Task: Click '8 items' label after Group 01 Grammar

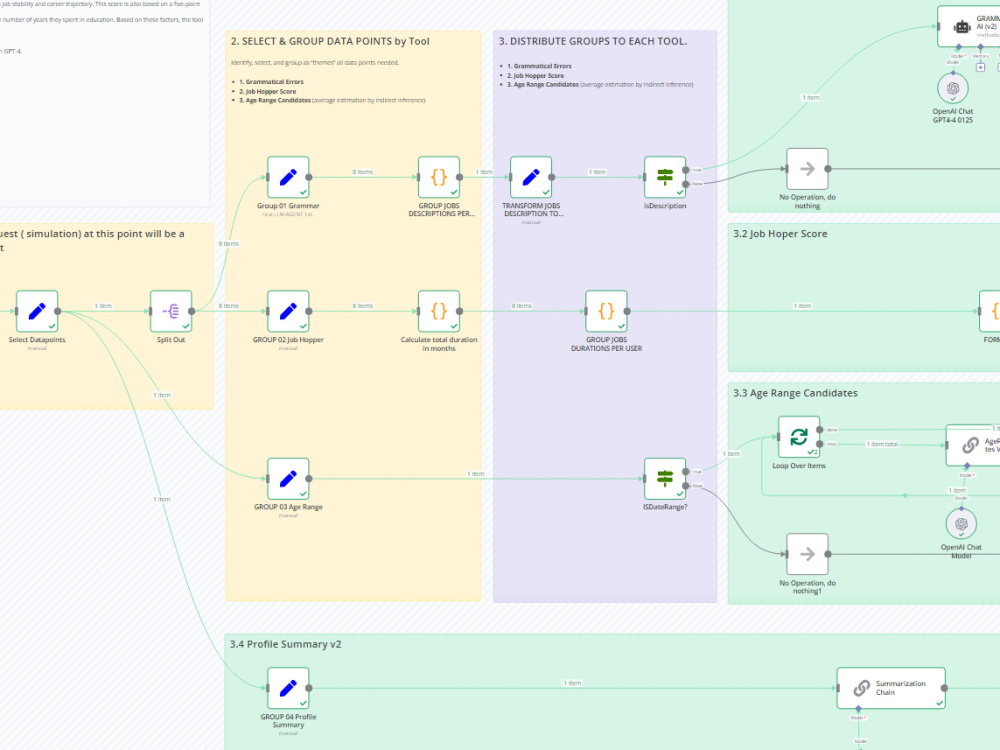Action: pyautogui.click(x=363, y=172)
